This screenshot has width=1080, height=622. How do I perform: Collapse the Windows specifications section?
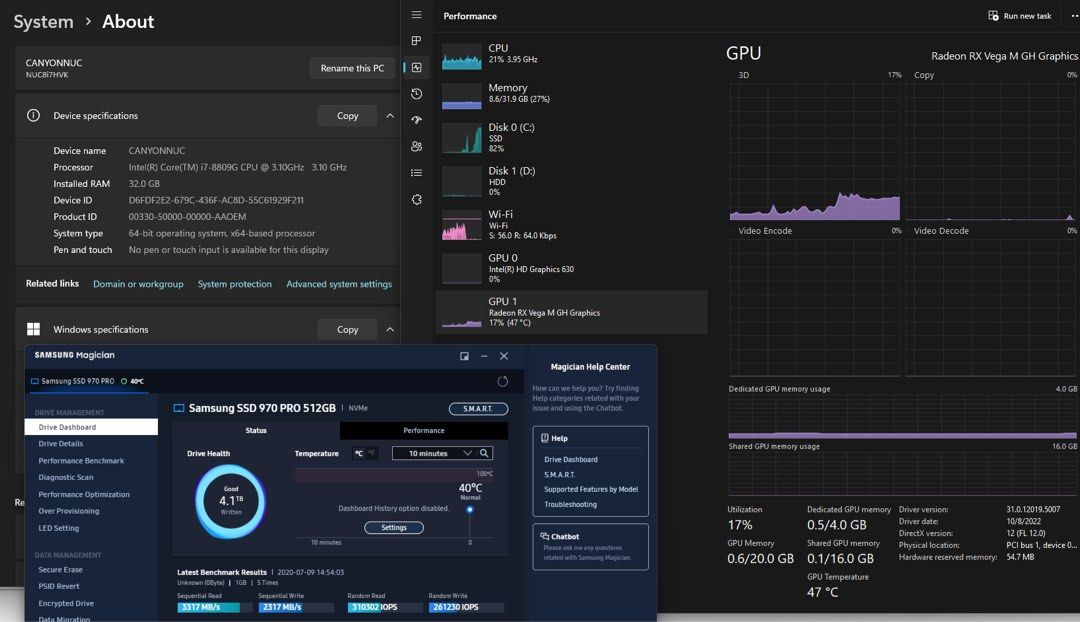click(x=390, y=329)
